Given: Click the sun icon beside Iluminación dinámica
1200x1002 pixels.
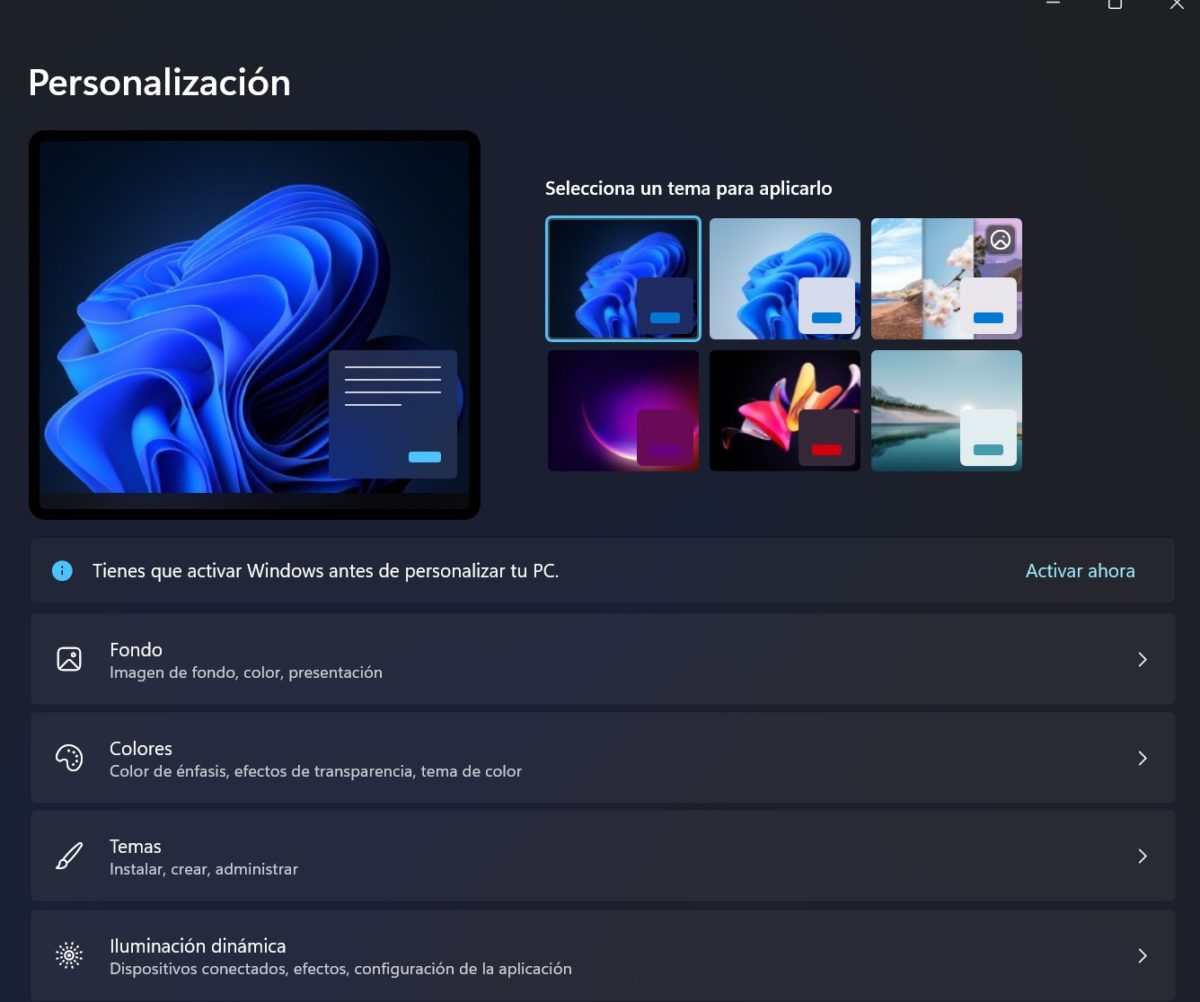Looking at the screenshot, I should point(68,955).
